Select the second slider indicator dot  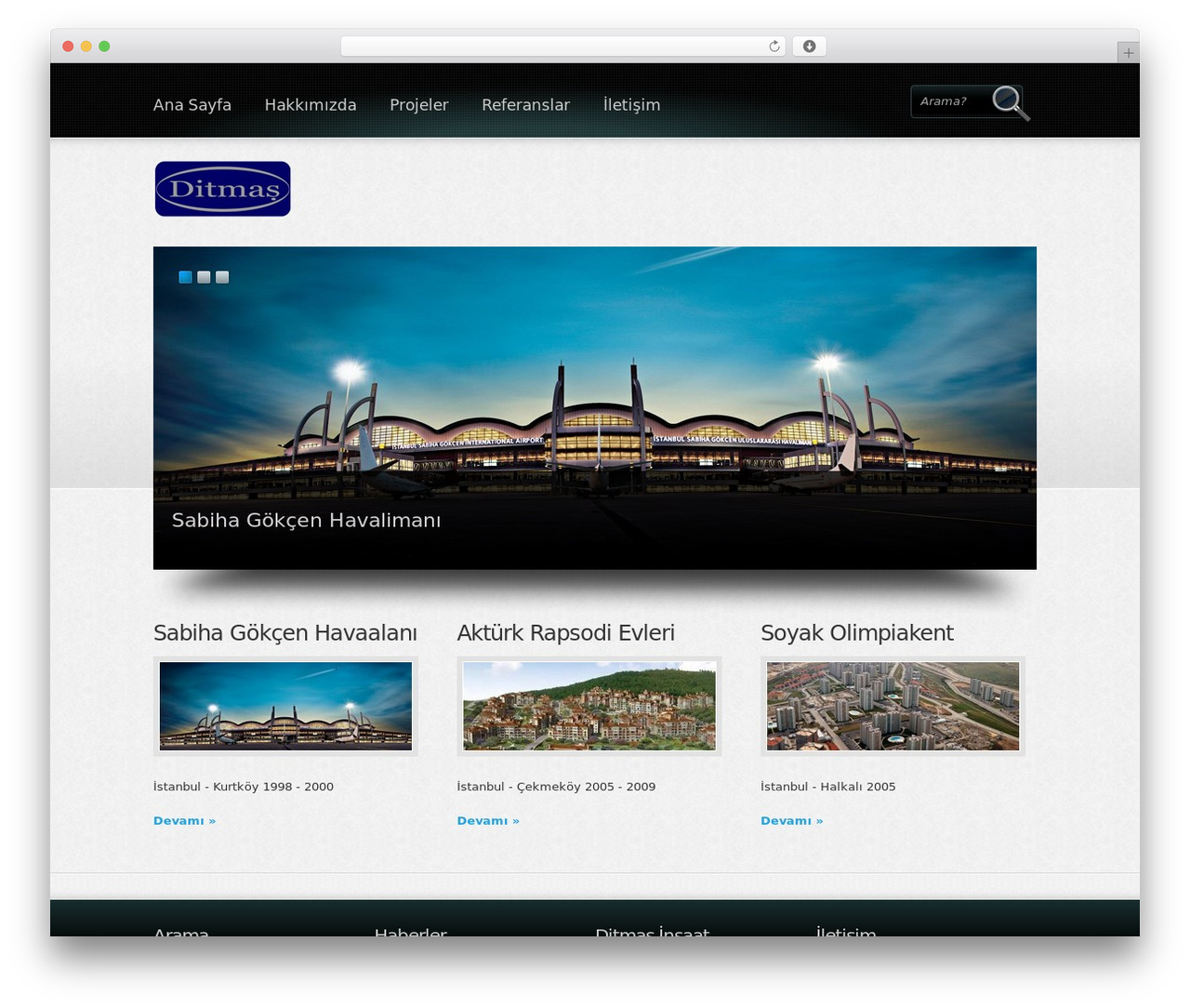(x=204, y=277)
